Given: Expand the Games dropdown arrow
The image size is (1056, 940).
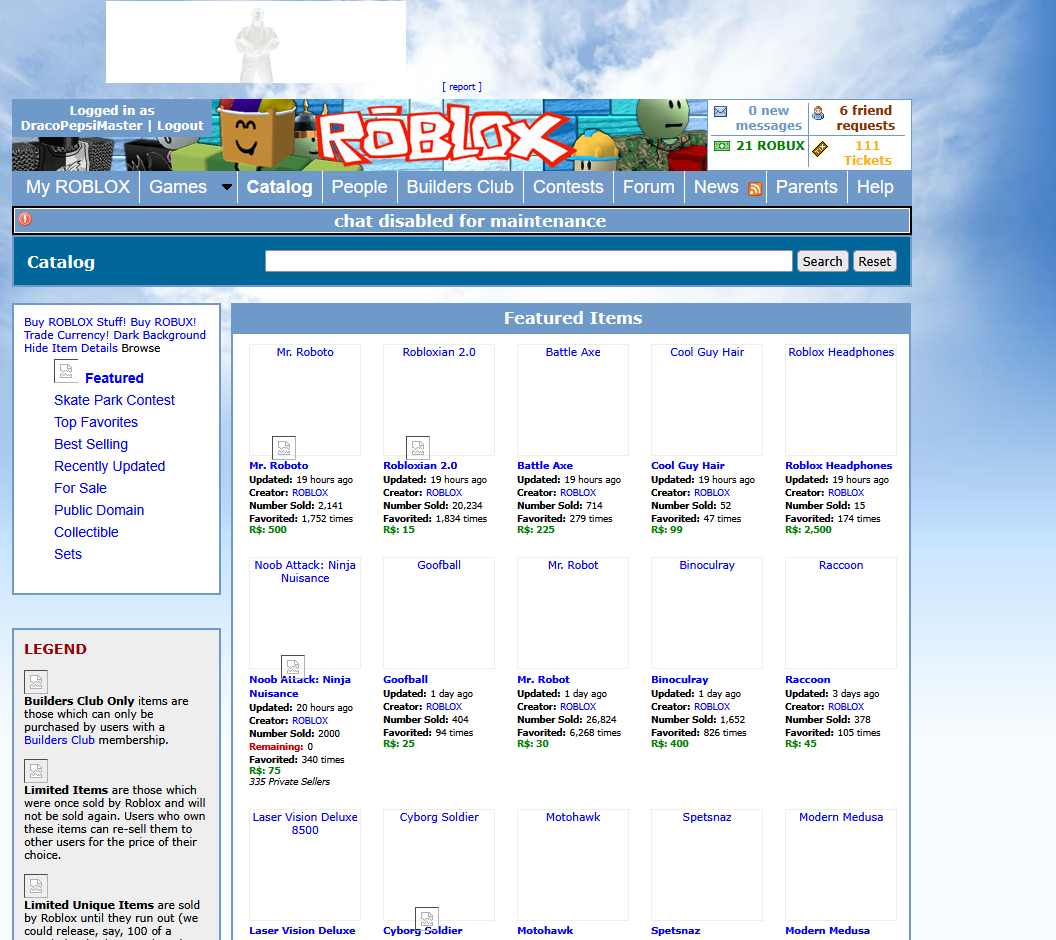Looking at the screenshot, I should click(x=227, y=187).
